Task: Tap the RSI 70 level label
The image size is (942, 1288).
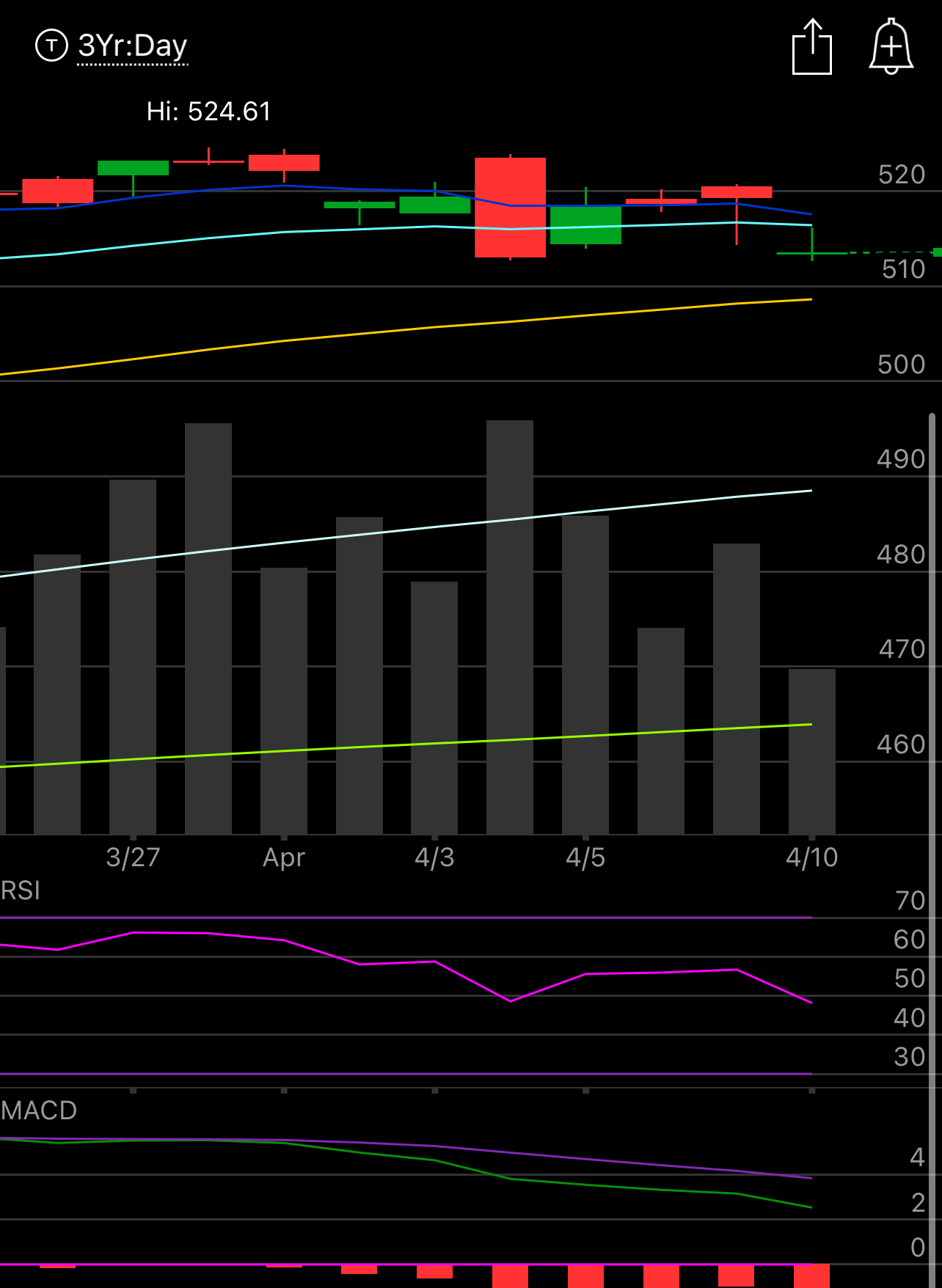Action: 910,901
